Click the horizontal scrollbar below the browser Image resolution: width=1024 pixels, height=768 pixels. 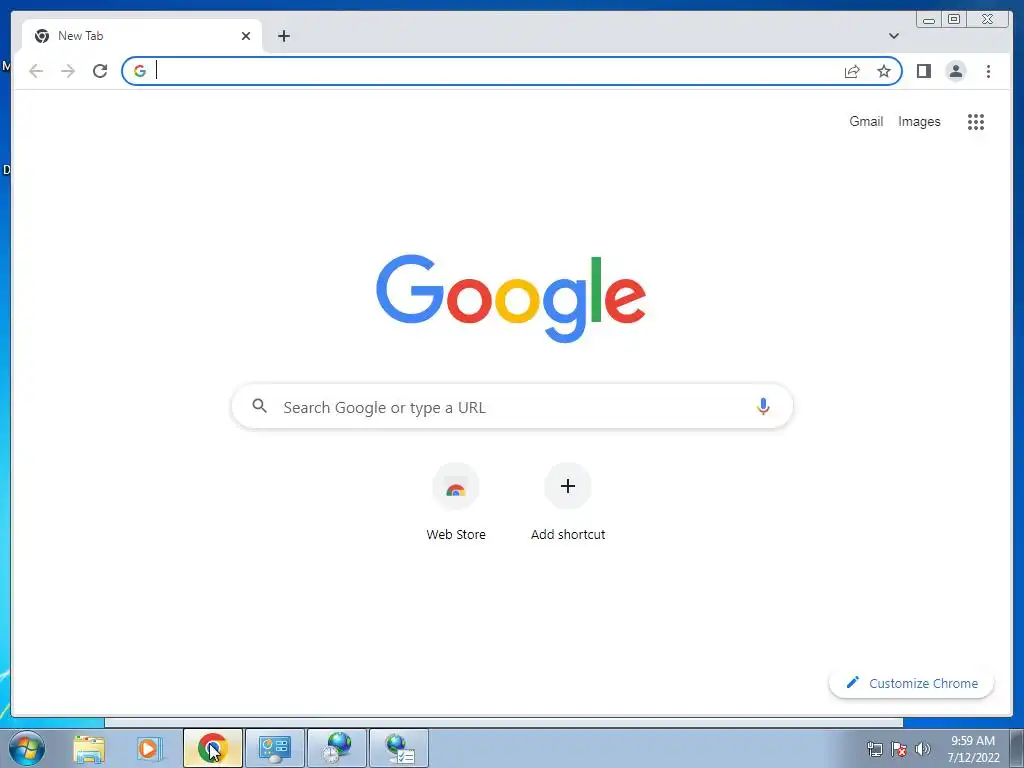(x=504, y=722)
